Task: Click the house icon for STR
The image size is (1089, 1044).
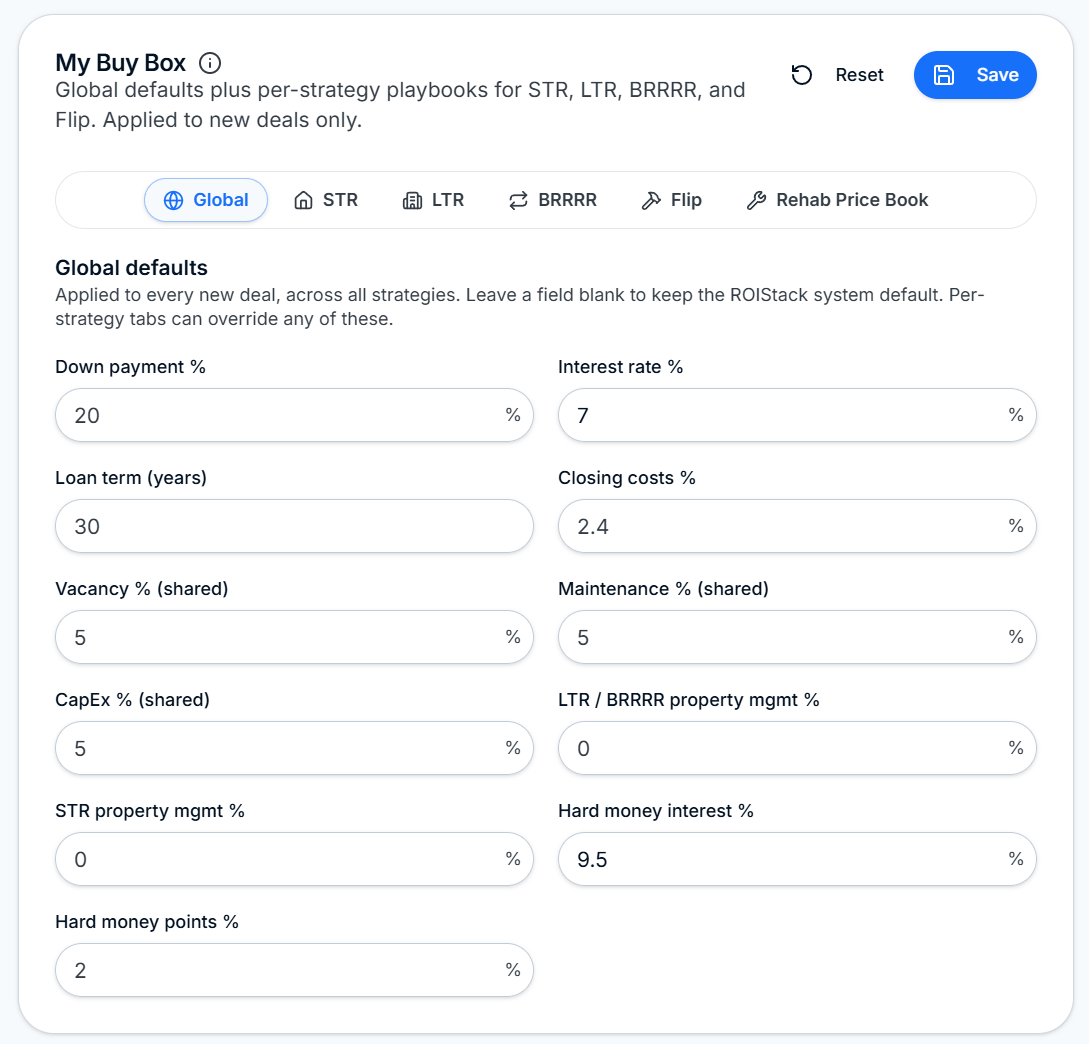Action: point(304,201)
